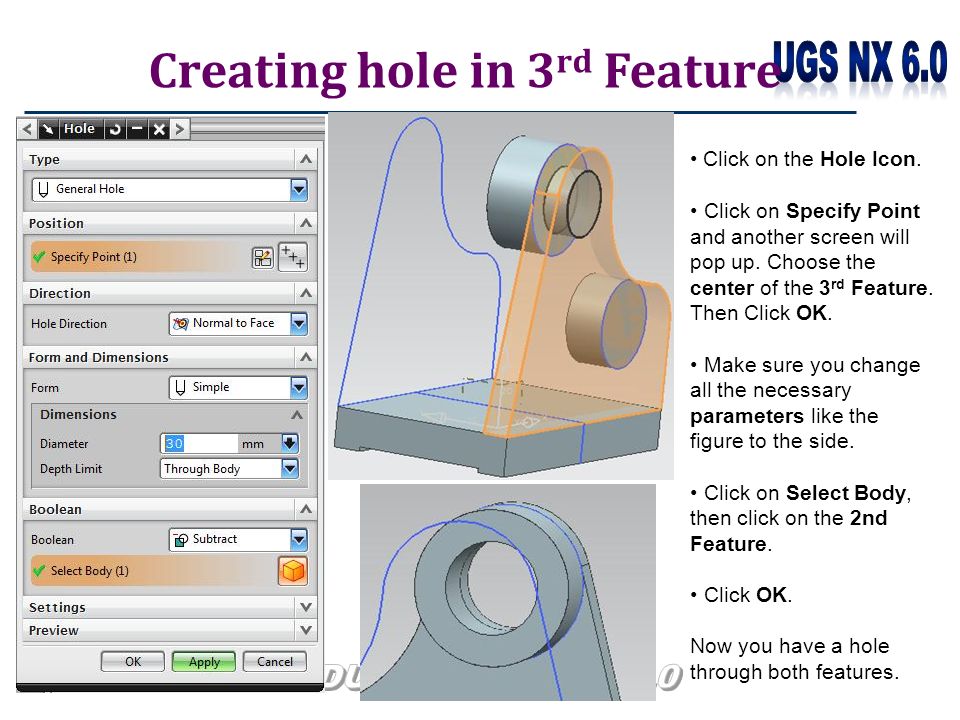Click the OK button
The height and width of the screenshot is (720, 960).
click(133, 662)
